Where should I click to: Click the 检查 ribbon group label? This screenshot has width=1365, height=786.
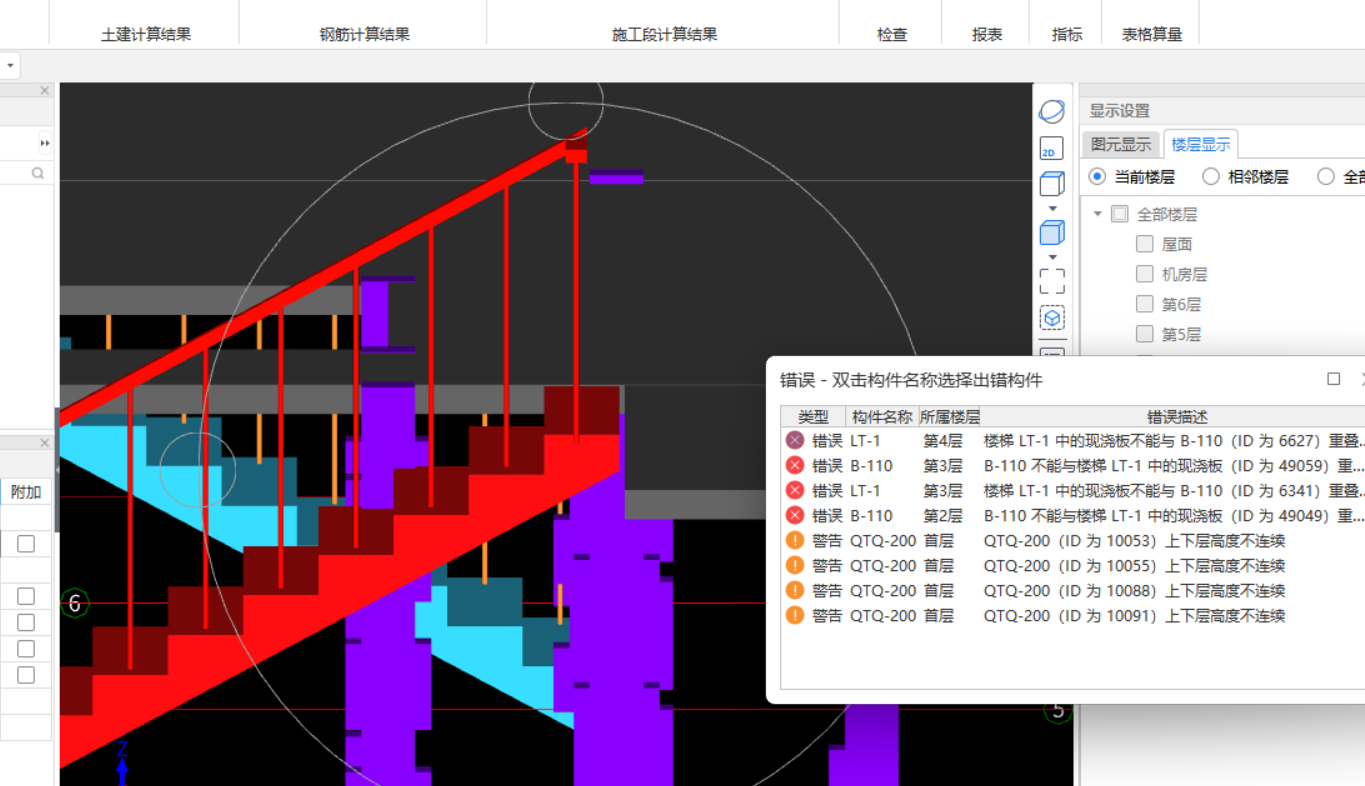tap(892, 34)
